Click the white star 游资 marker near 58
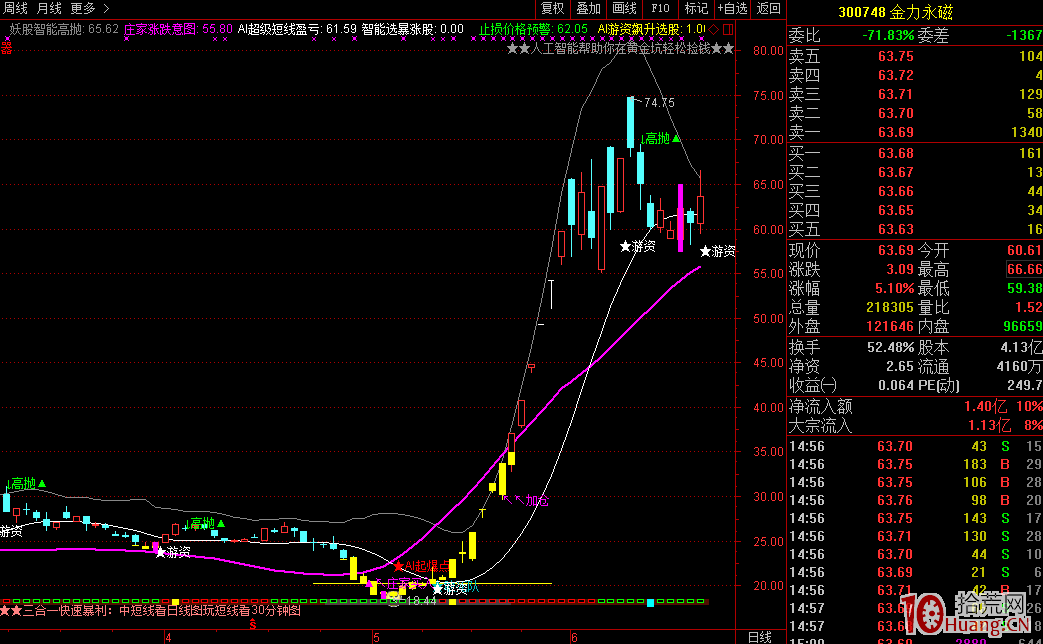This screenshot has width=1043, height=644. tap(626, 246)
